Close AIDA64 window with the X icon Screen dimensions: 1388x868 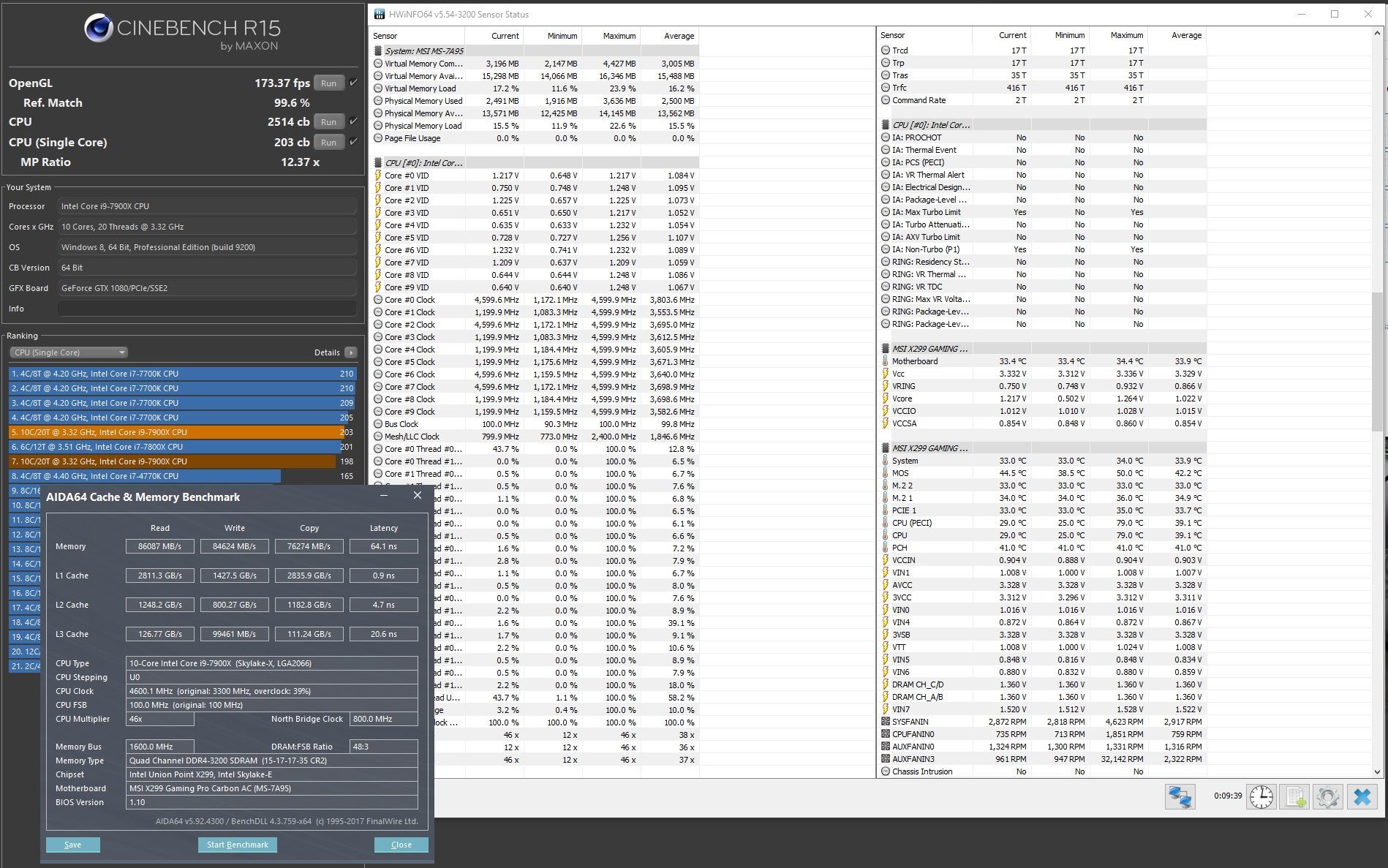[418, 496]
